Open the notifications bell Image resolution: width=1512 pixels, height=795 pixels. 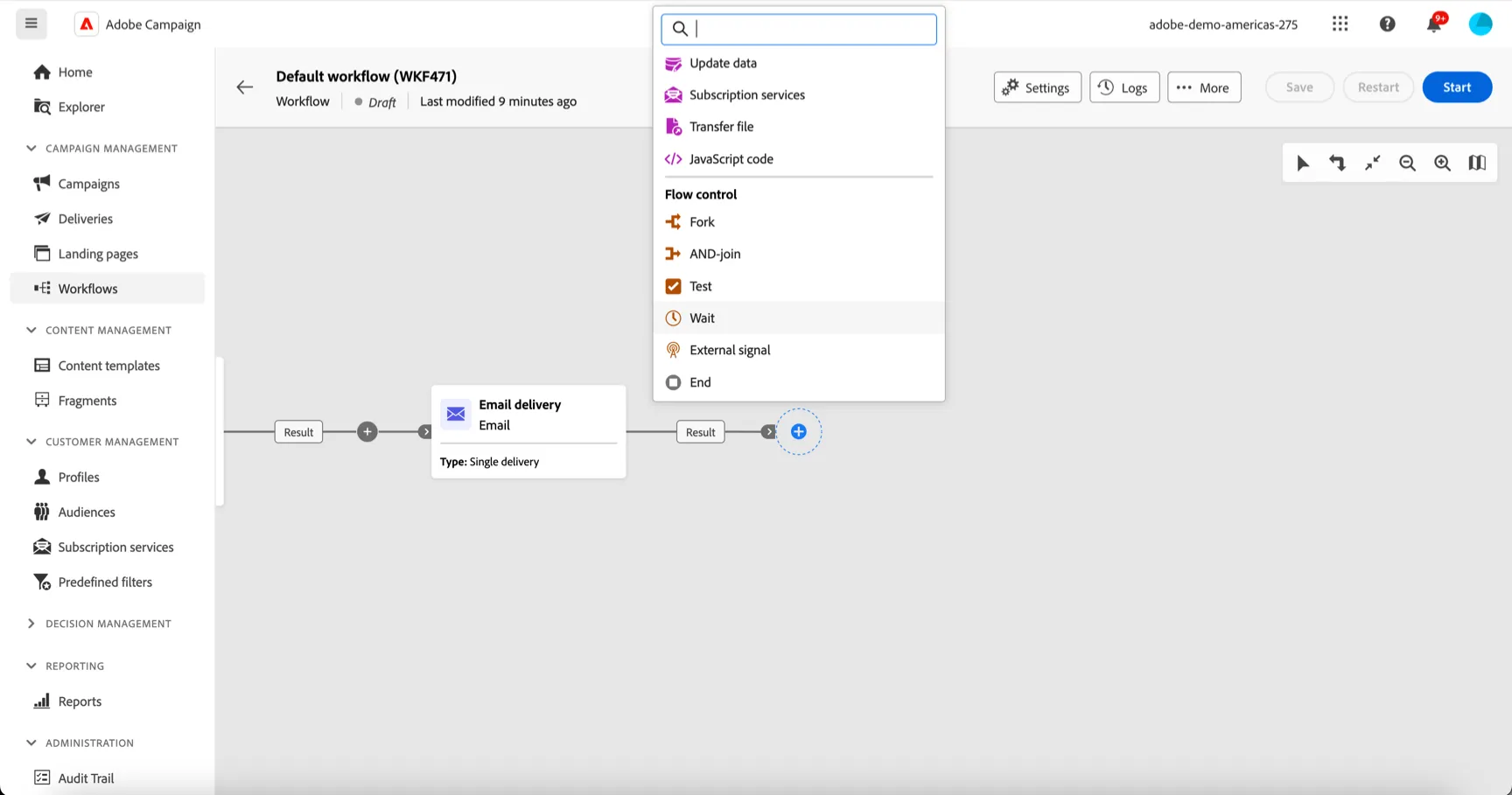1434,24
